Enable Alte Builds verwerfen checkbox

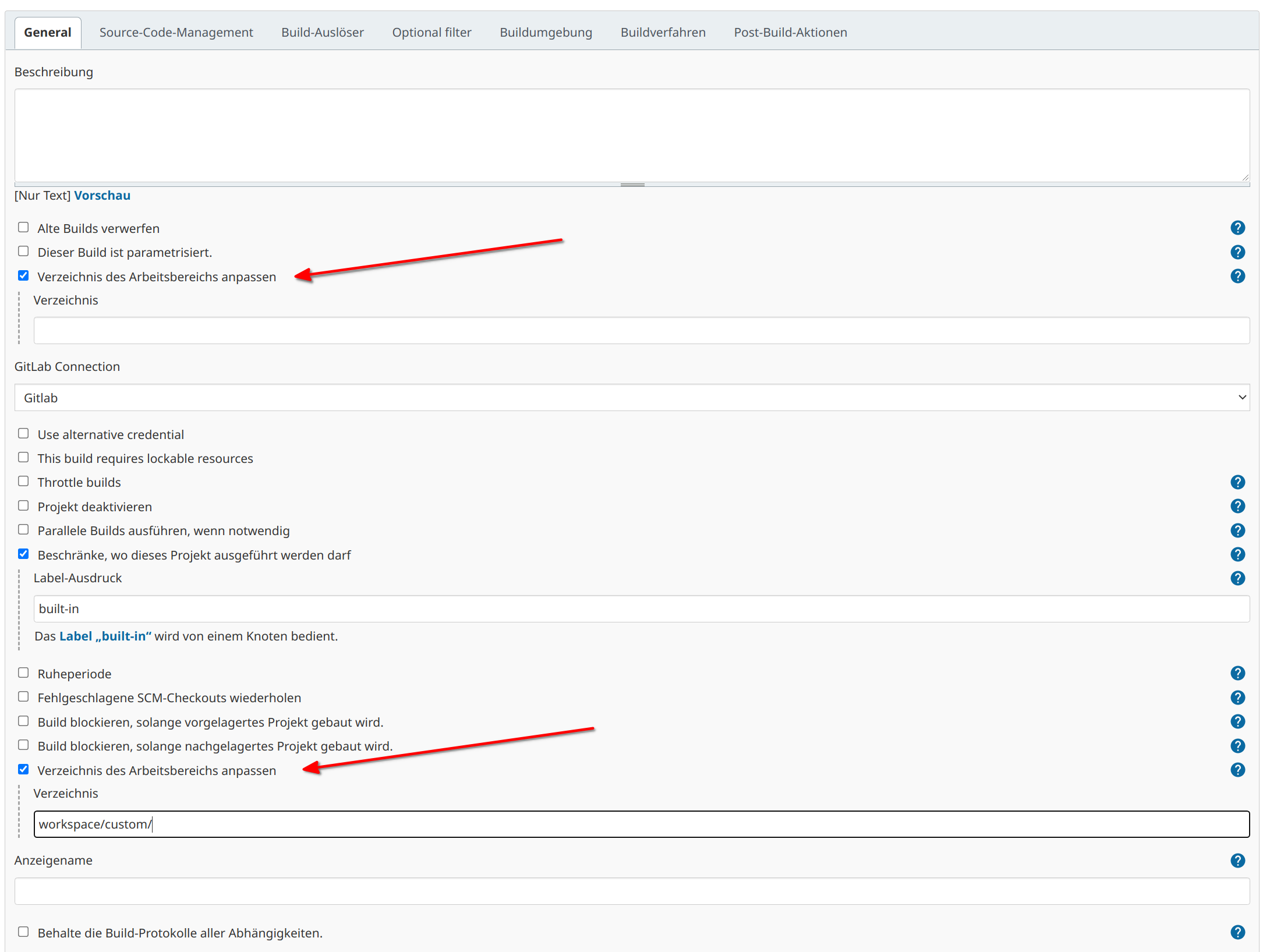23,227
